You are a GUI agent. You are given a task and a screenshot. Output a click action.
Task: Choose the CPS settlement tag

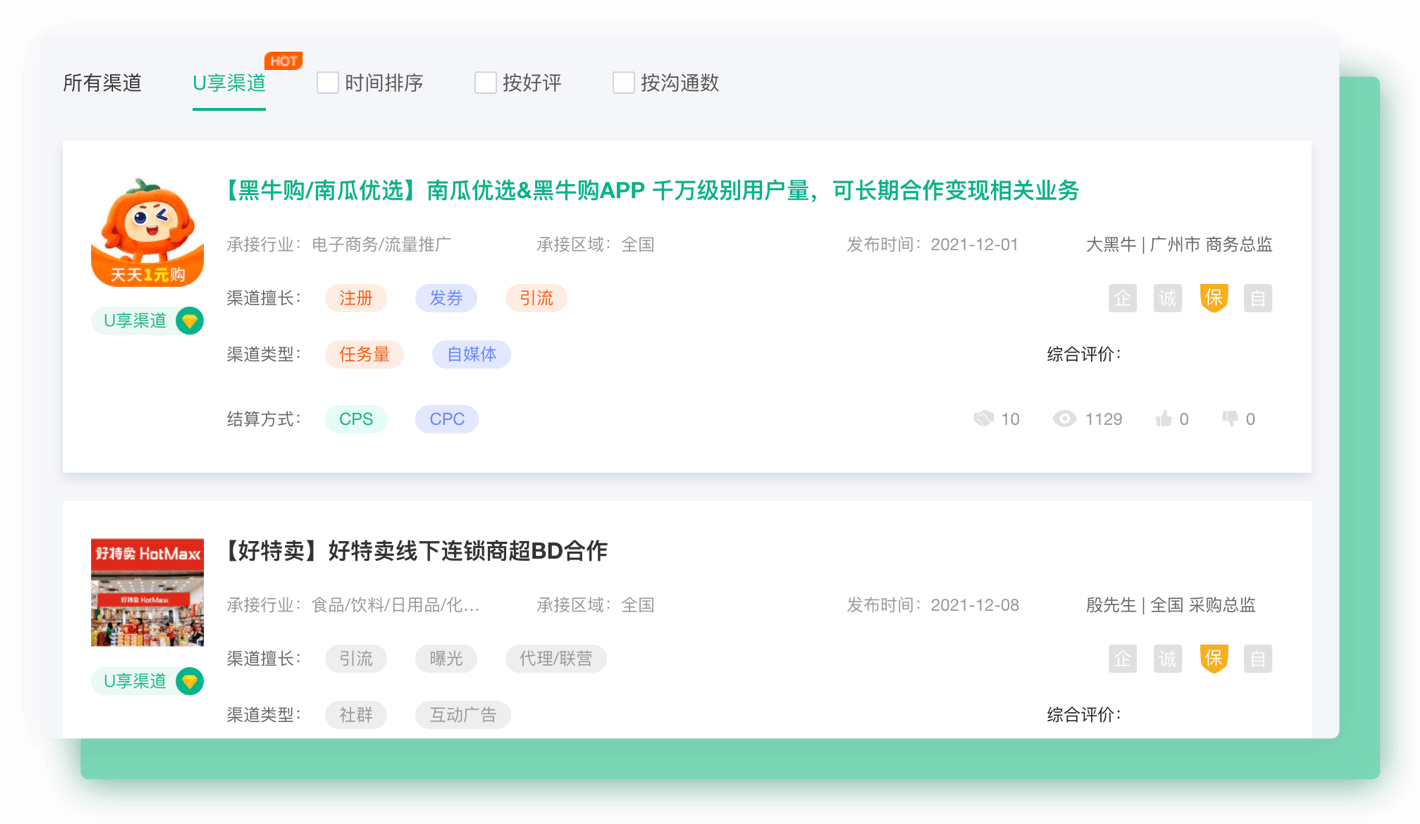tap(356, 419)
